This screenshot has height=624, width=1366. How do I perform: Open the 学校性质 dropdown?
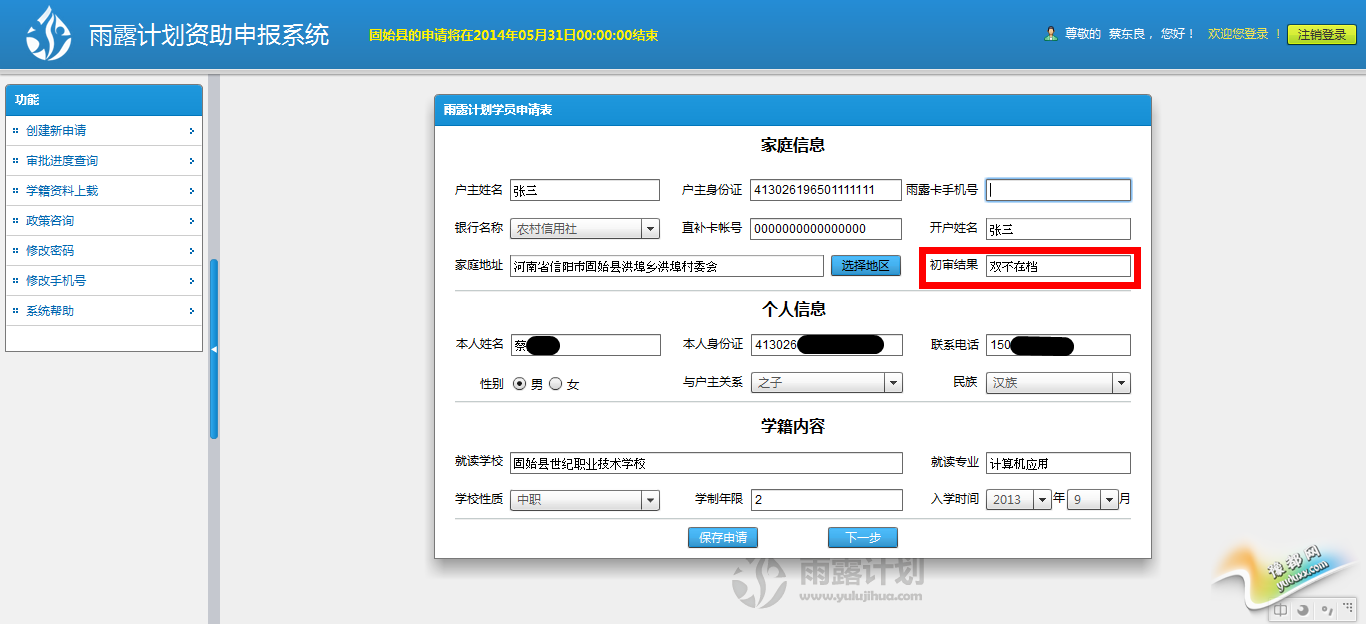(650, 500)
